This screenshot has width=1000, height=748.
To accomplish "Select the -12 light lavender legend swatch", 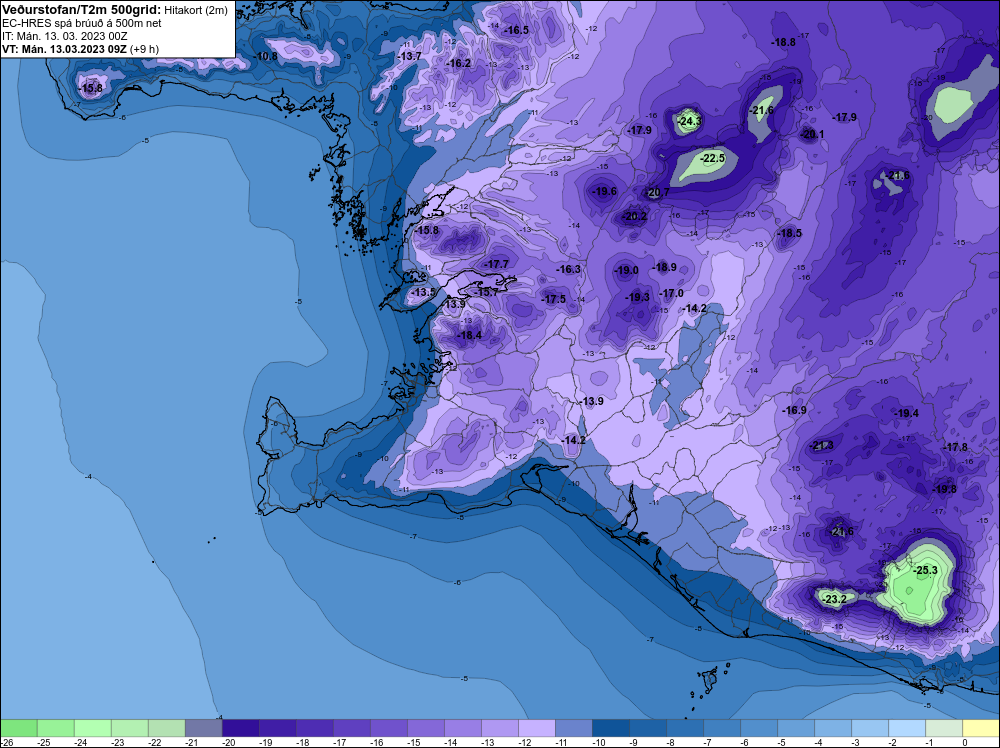I will [536, 728].
